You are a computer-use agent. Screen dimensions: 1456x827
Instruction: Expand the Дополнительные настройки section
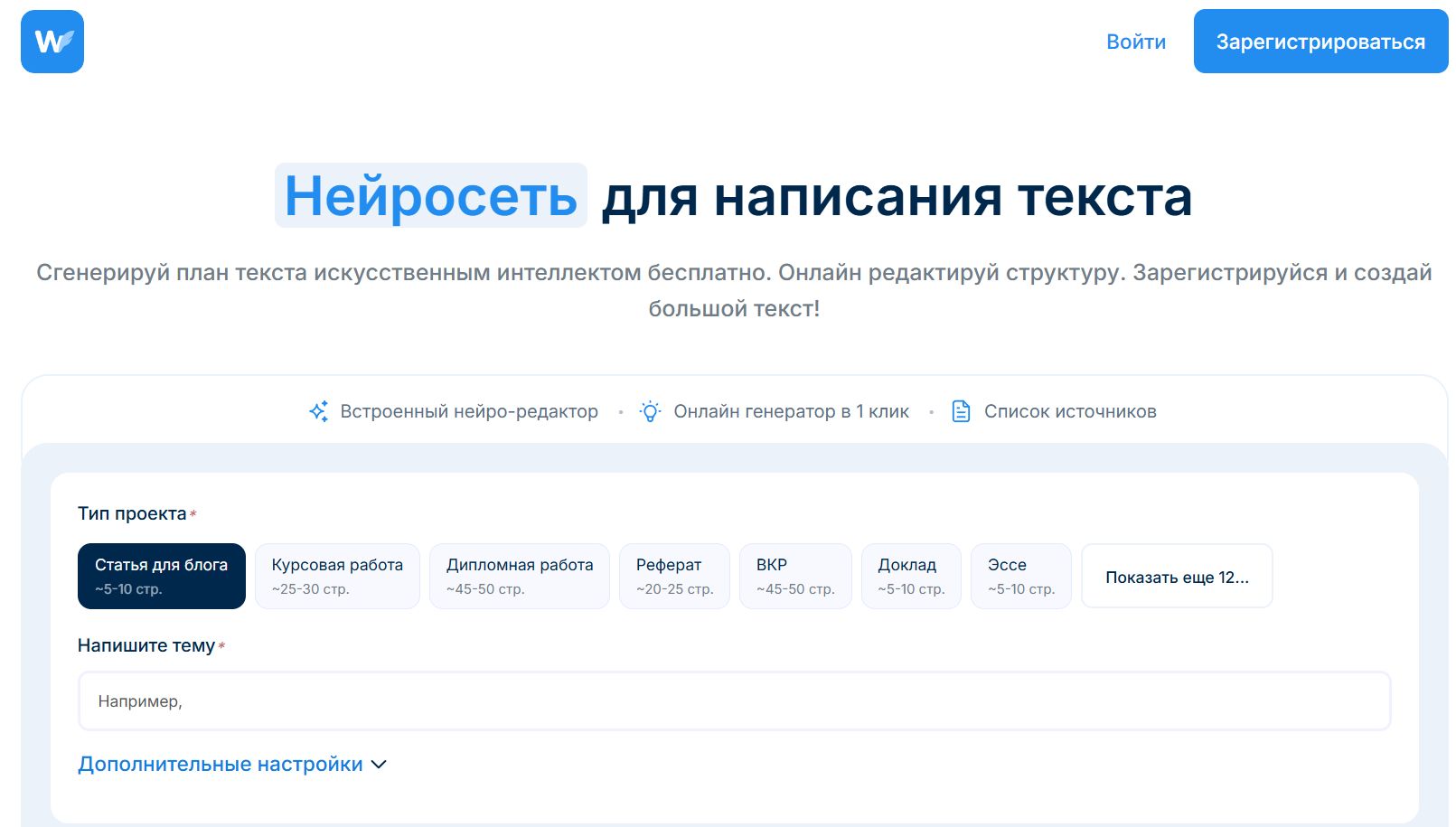click(x=221, y=764)
